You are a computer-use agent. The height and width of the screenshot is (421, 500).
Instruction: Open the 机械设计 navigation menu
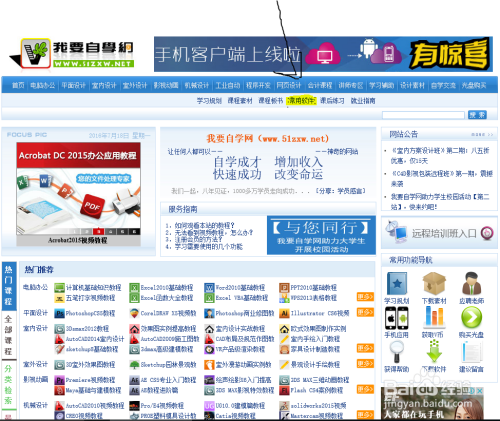pyautogui.click(x=197, y=86)
